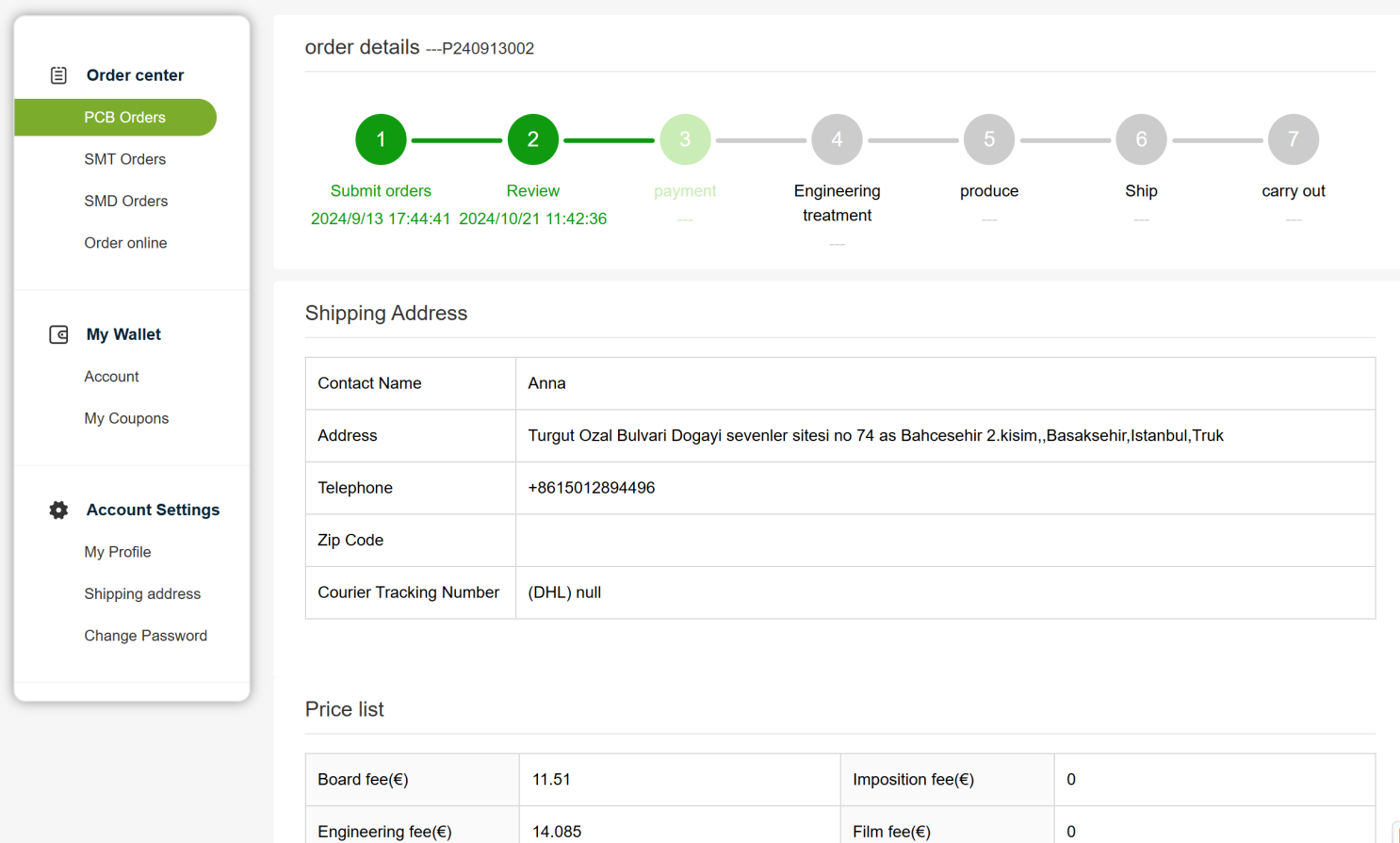Open Change Password page
The height and width of the screenshot is (843, 1400).
(145, 636)
